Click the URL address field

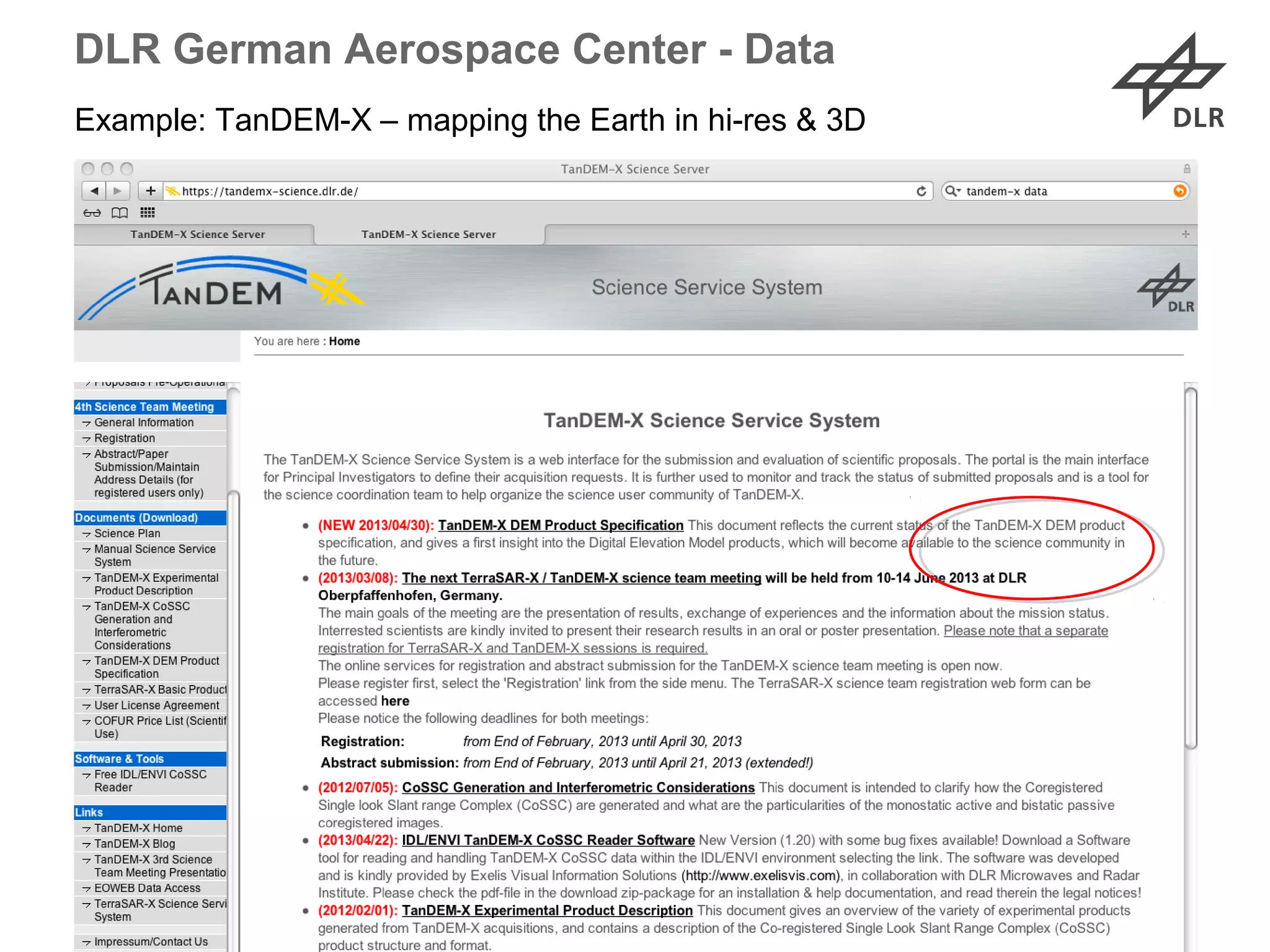(548, 191)
